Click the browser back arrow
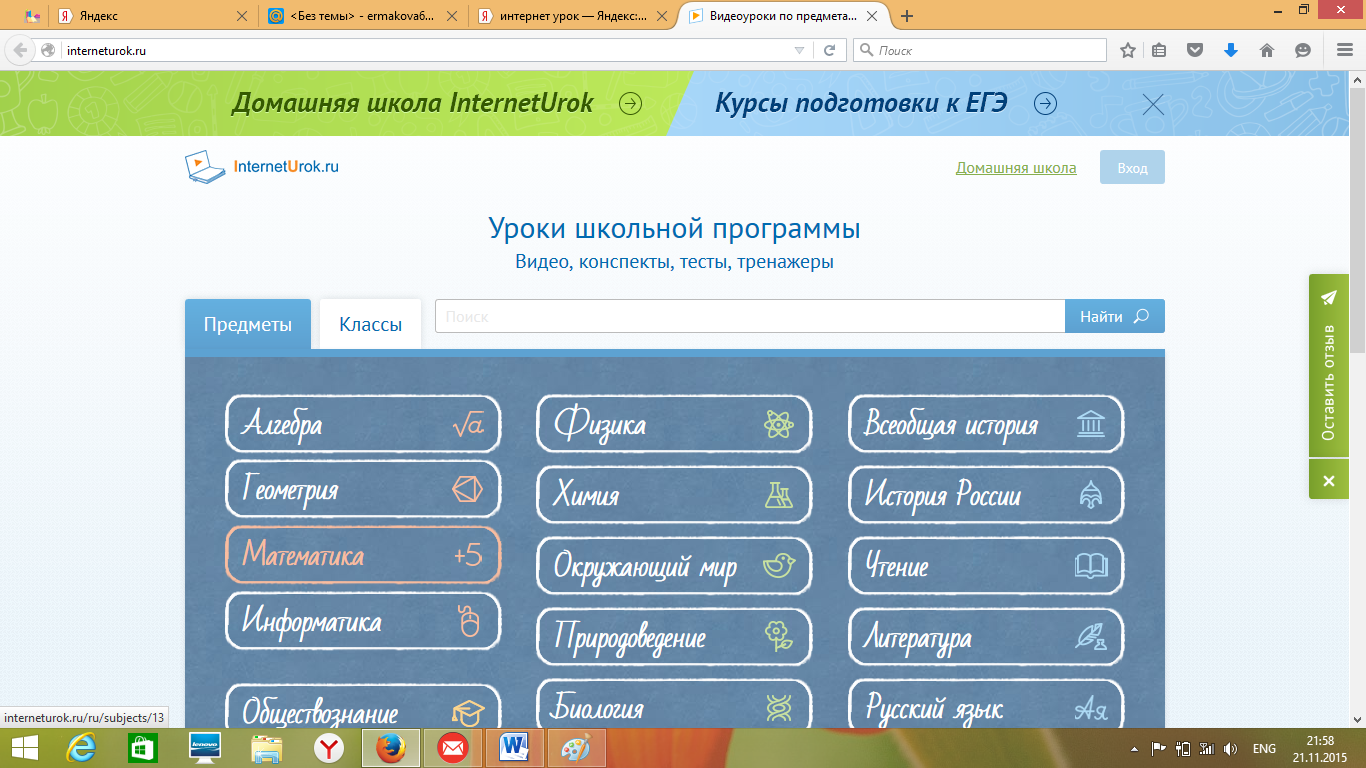 20,50
